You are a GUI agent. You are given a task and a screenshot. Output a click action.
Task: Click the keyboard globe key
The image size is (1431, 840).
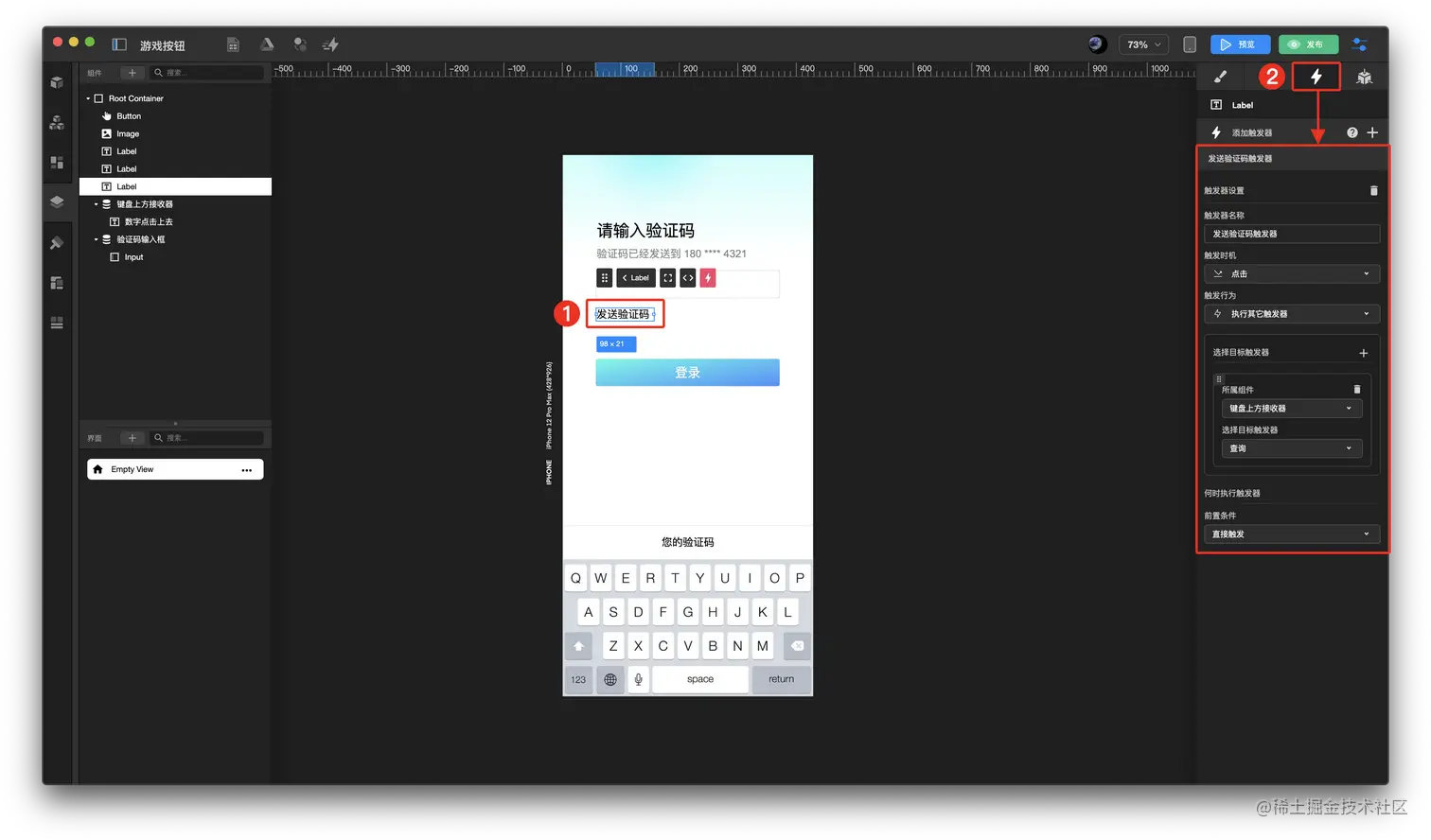(x=610, y=679)
